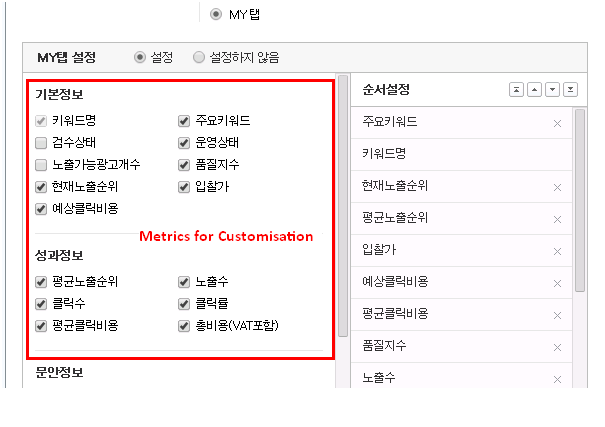The width and height of the screenshot is (605, 427).
Task: Click the metrics panel vertical scrollbar
Action: click(343, 200)
